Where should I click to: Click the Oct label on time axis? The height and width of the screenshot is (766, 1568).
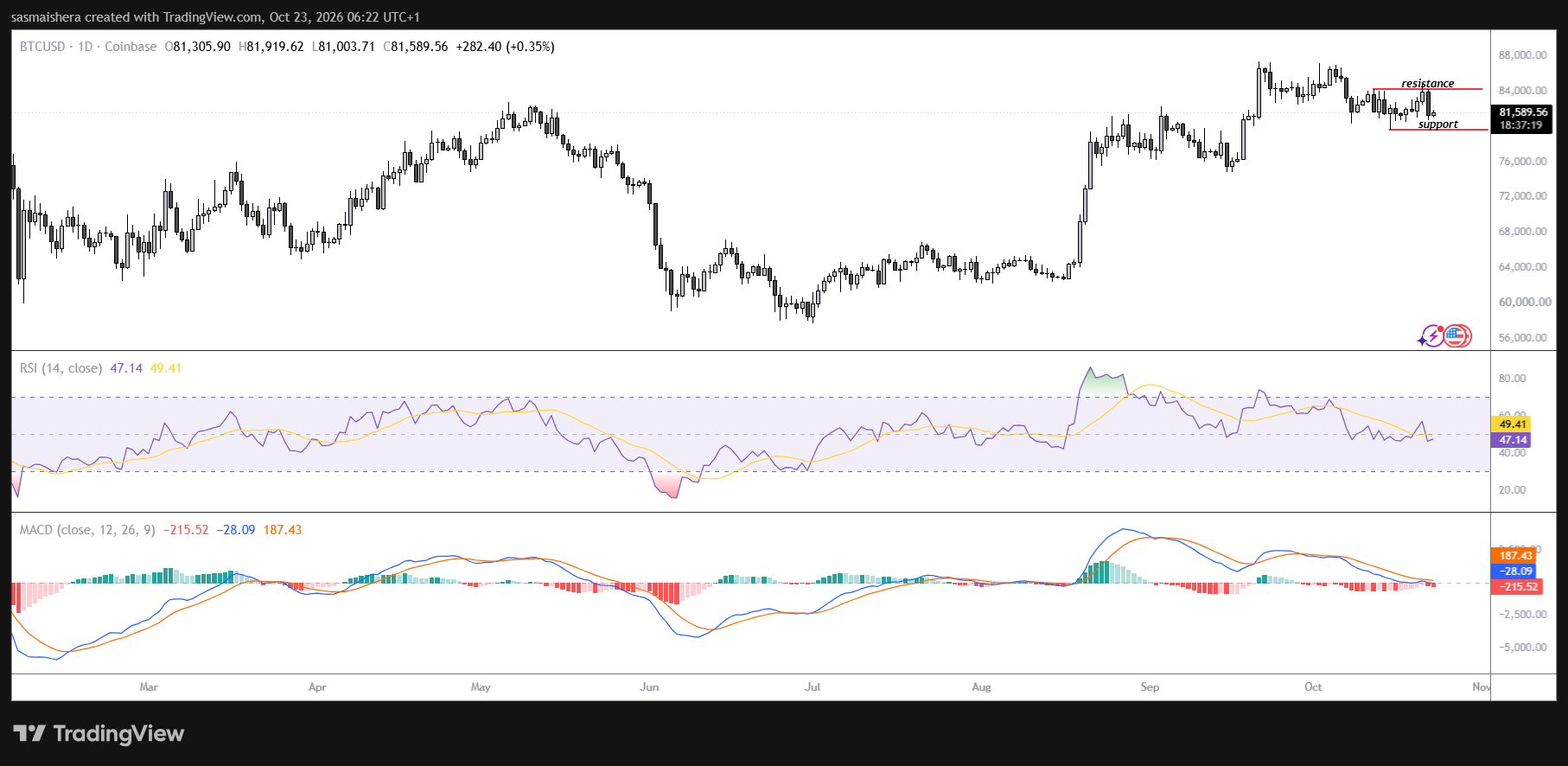coord(1313,687)
